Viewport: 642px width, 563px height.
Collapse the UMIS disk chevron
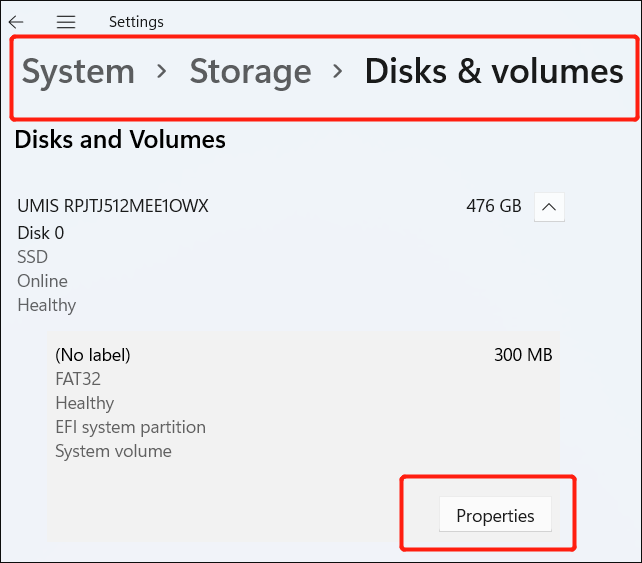pos(550,207)
